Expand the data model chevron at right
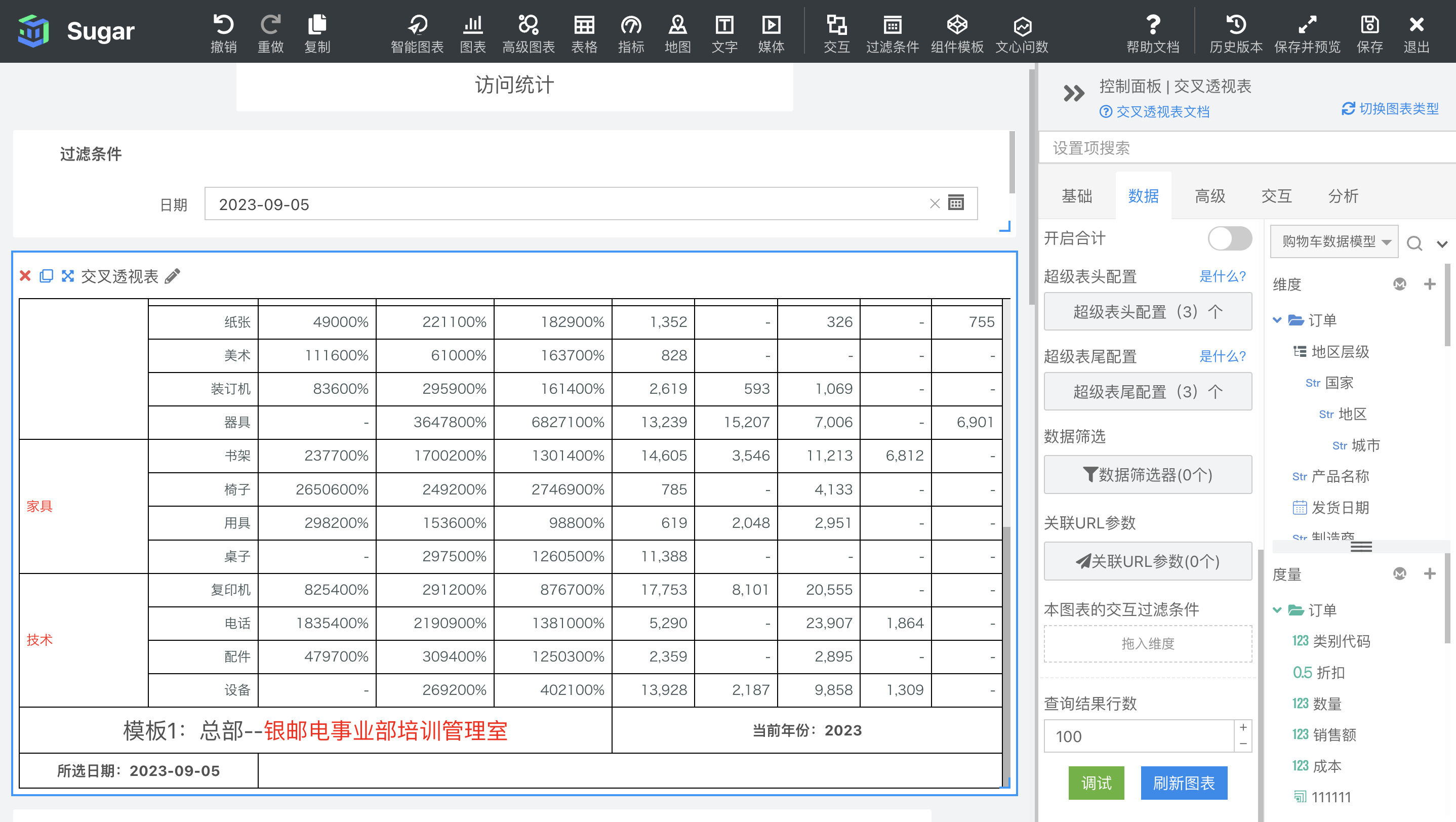This screenshot has height=822, width=1456. tap(1442, 243)
